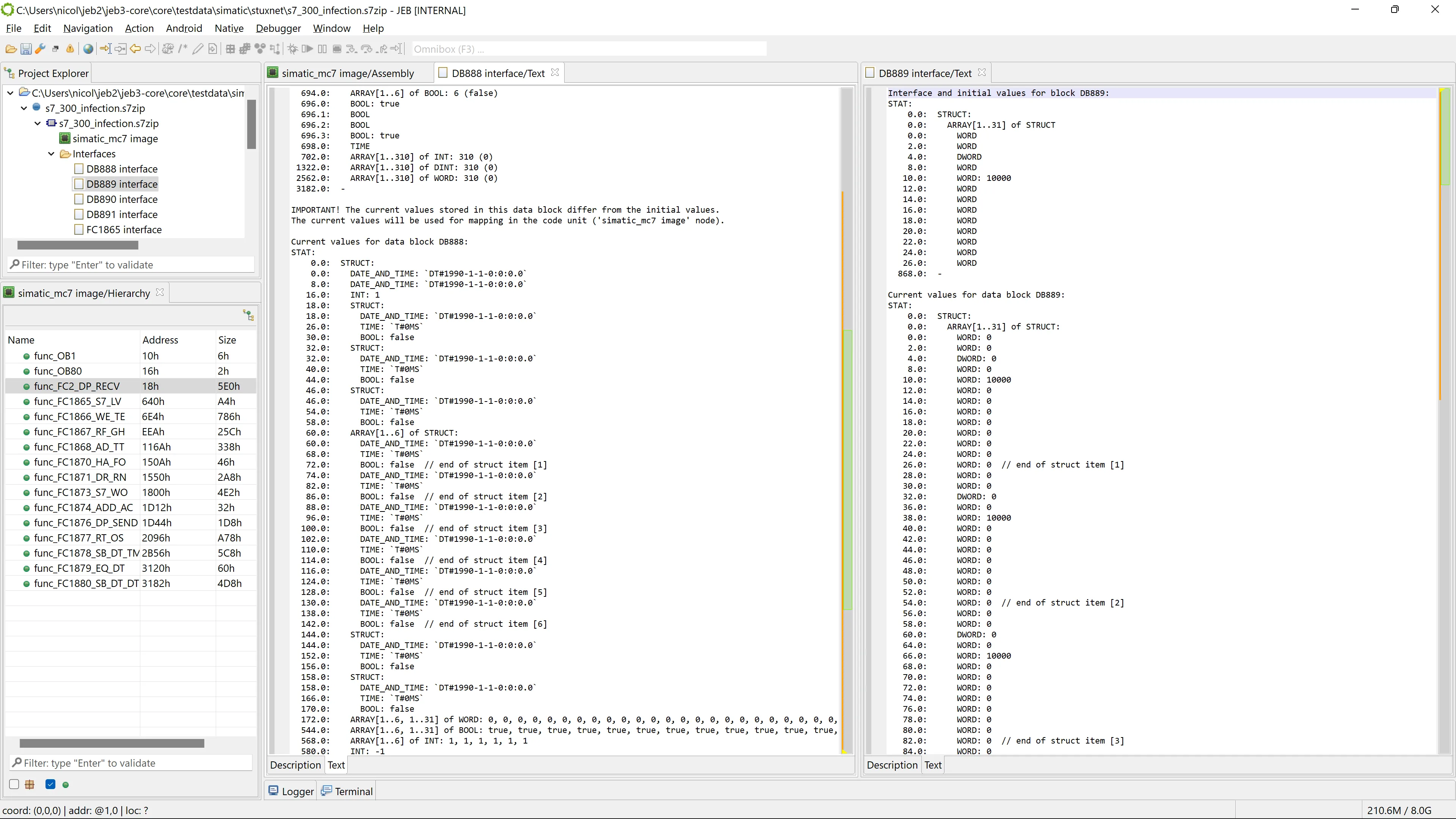This screenshot has height=819, width=1456.
Task: Click the debugger pause icon
Action: pos(322,49)
